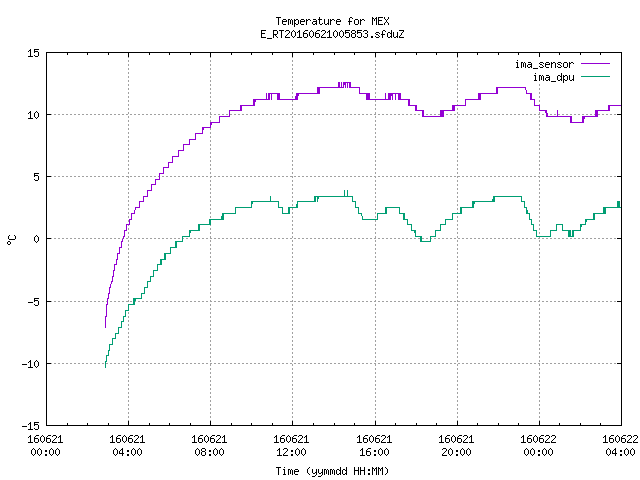This screenshot has height=480, width=640.
Task: Click the ima_dpu legend label
Action: pyautogui.click(x=553, y=77)
